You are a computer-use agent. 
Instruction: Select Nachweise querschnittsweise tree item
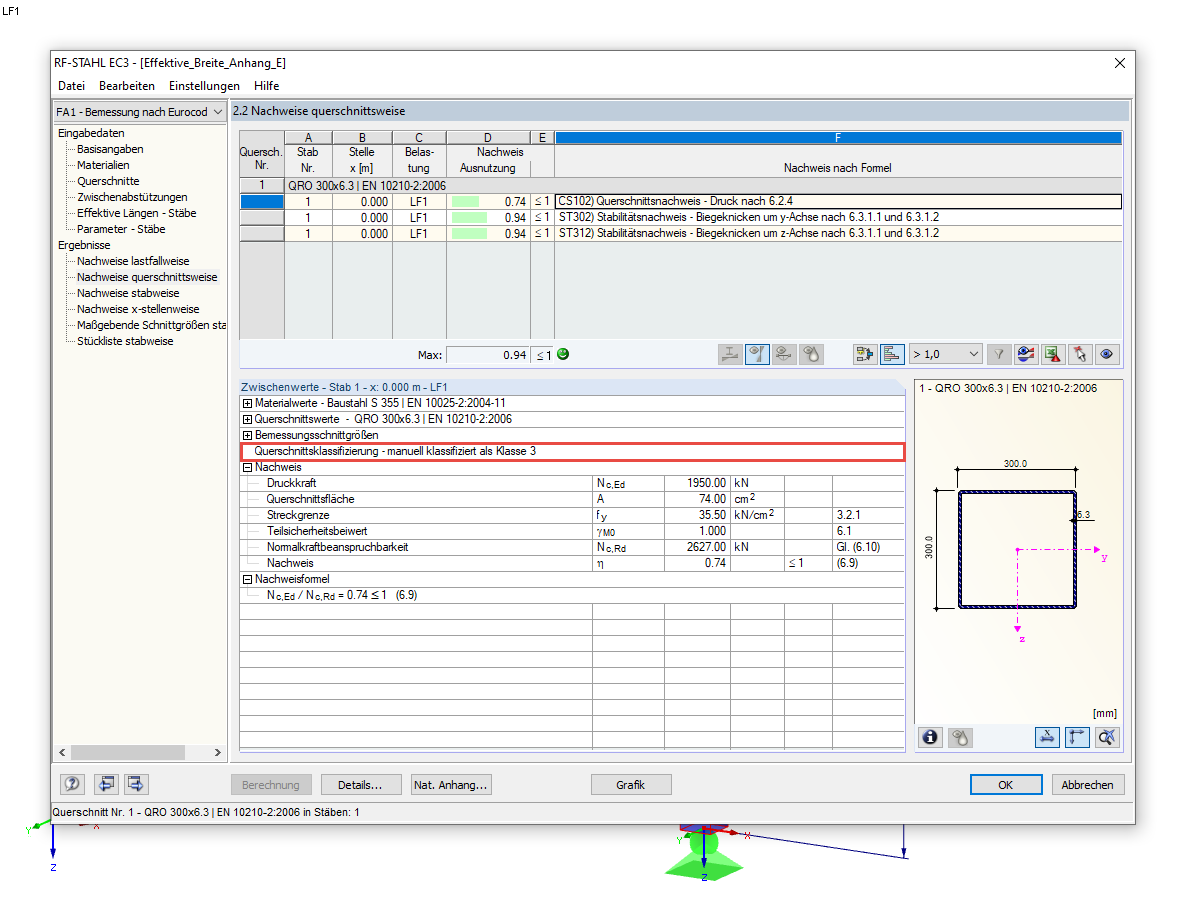click(x=147, y=277)
